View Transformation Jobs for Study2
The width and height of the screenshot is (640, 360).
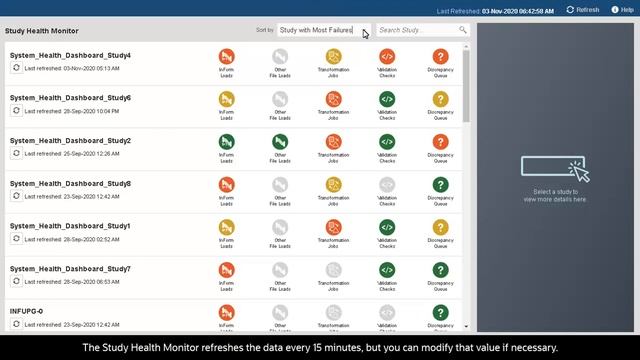coord(333,142)
